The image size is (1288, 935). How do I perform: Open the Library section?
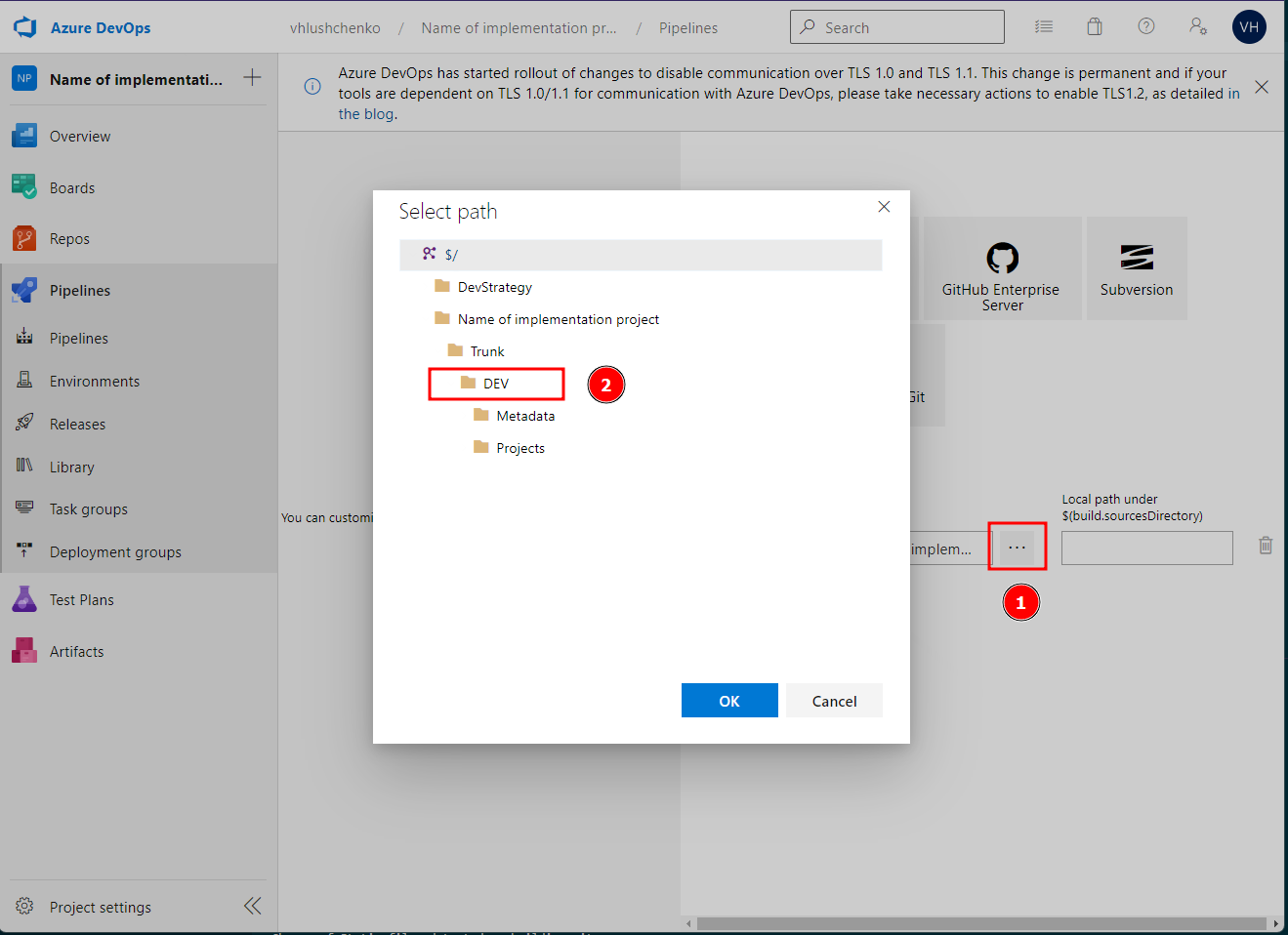tap(72, 466)
